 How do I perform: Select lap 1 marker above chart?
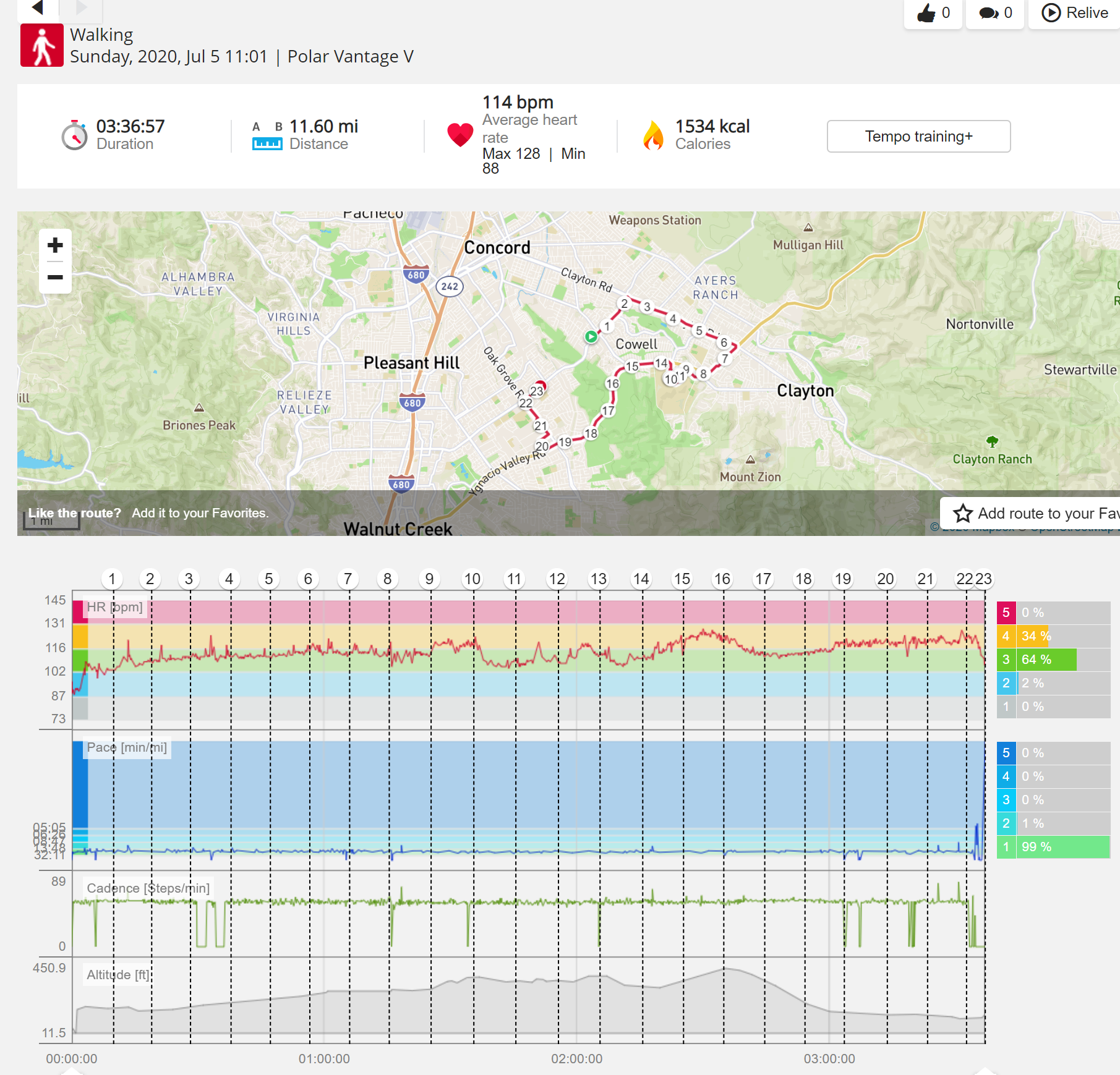point(112,579)
